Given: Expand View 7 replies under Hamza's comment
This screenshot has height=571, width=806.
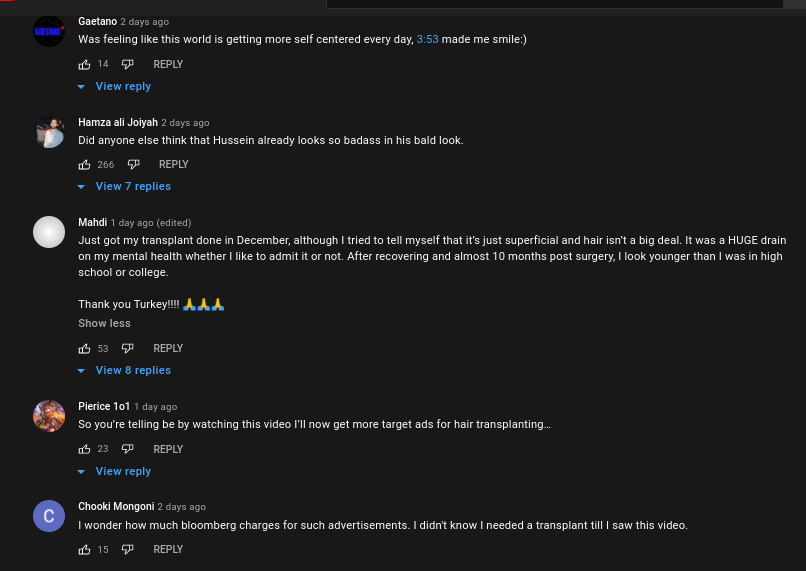Looking at the screenshot, I should 124,187.
